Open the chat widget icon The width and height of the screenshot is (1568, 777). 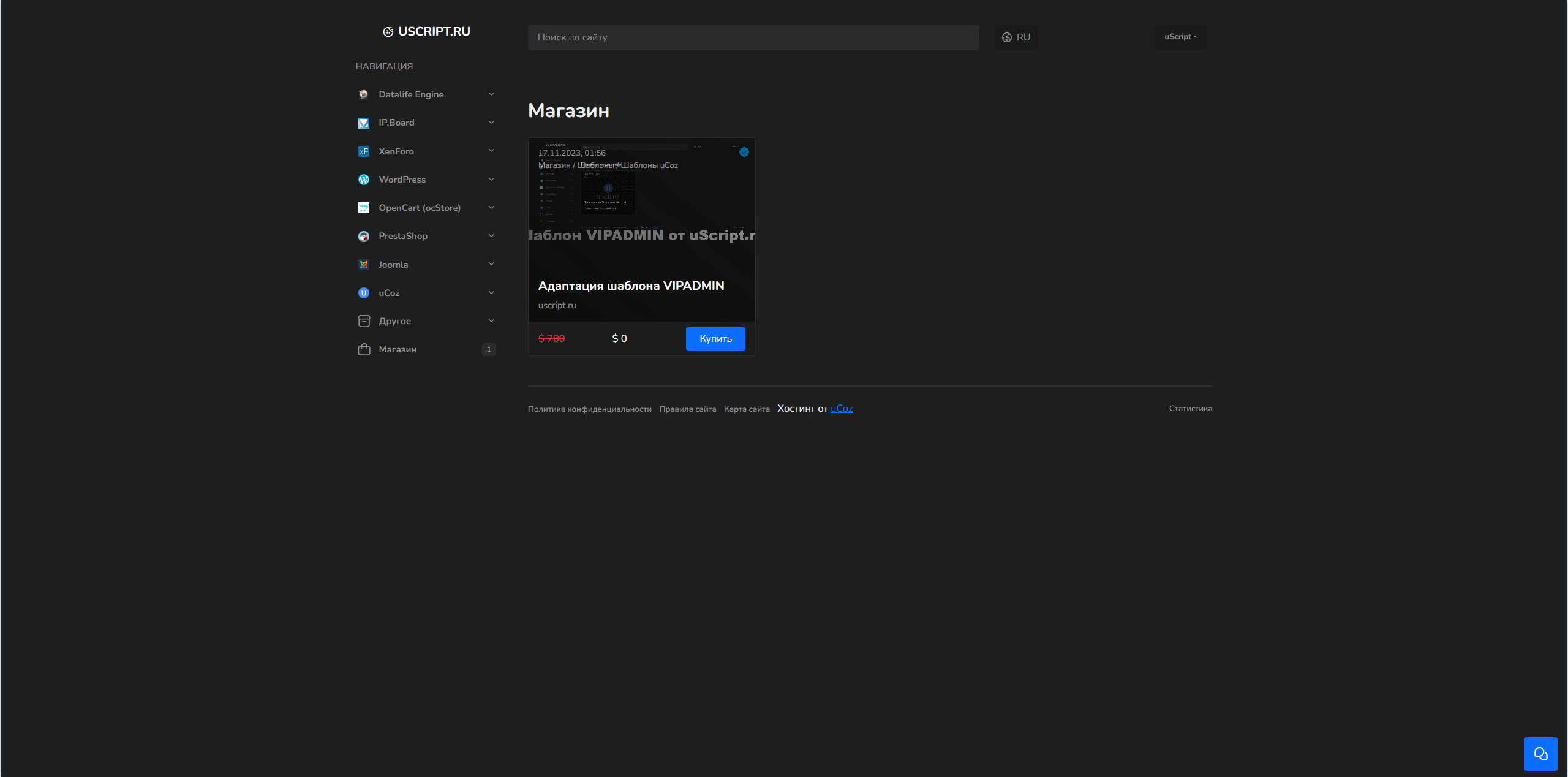click(x=1540, y=754)
